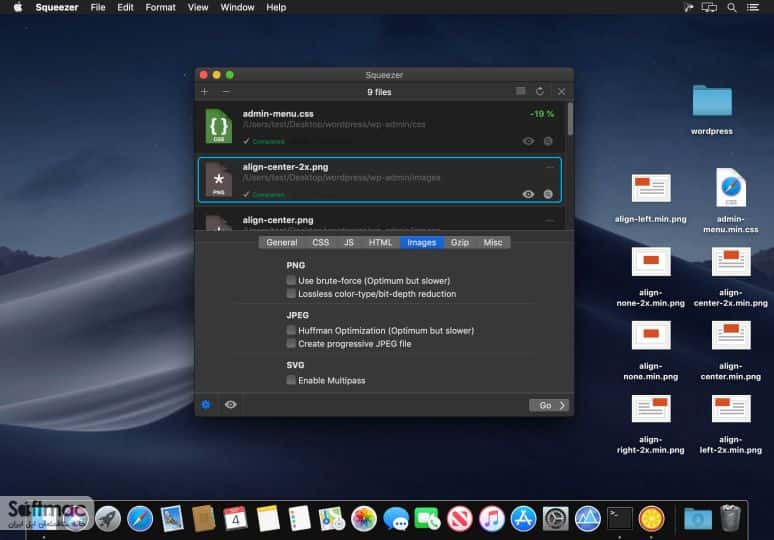Screen dimensions: 774x540
Task: Enable SVG Multipass checkbox
Action: click(x=291, y=380)
